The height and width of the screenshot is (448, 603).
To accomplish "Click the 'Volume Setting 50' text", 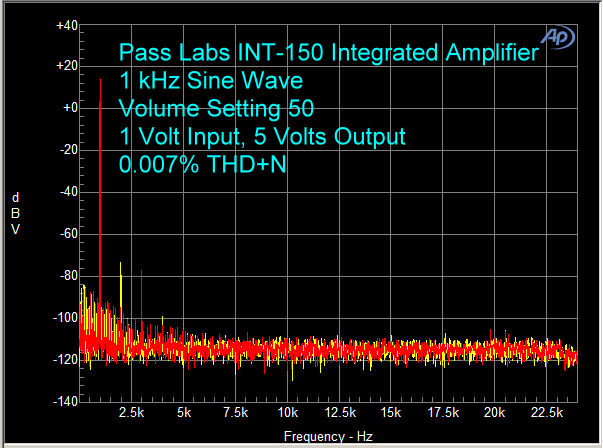I will [217, 108].
